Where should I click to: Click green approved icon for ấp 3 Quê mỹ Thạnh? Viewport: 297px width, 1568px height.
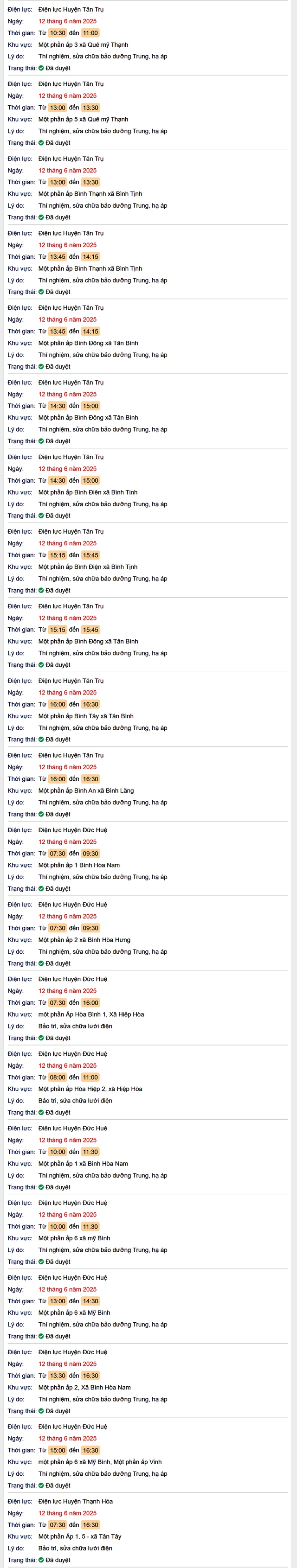tap(41, 68)
